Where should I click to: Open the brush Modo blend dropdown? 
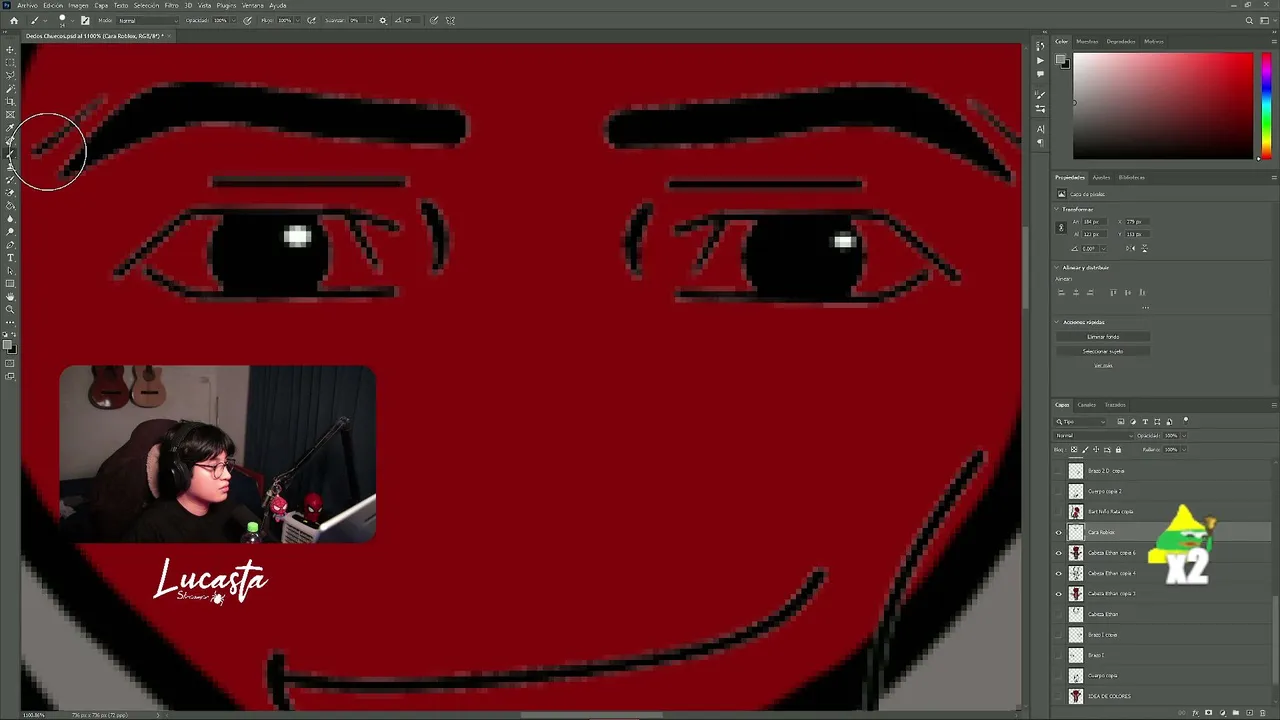[148, 20]
